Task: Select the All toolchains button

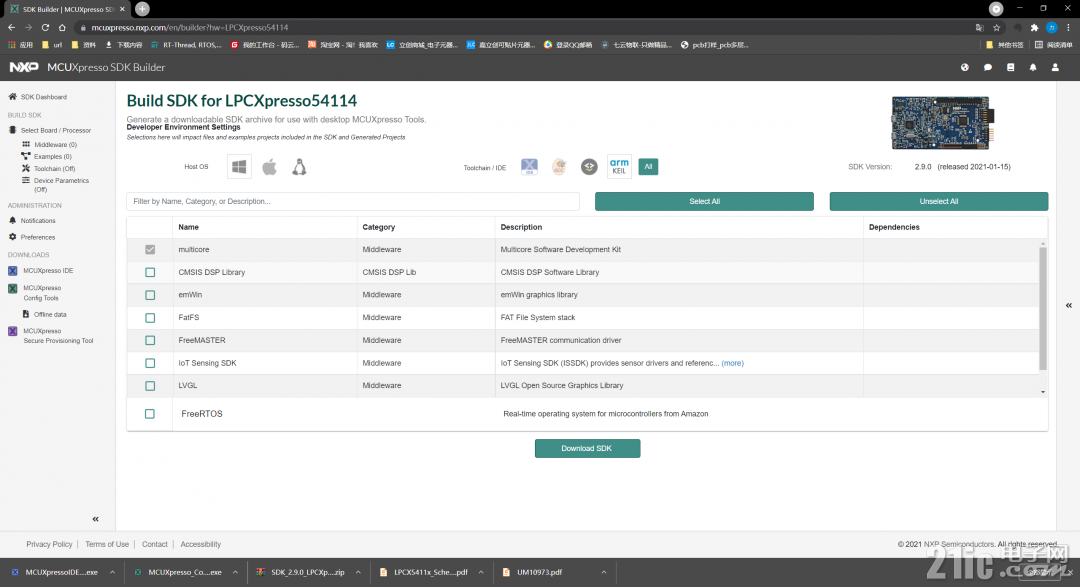Action: tap(648, 167)
